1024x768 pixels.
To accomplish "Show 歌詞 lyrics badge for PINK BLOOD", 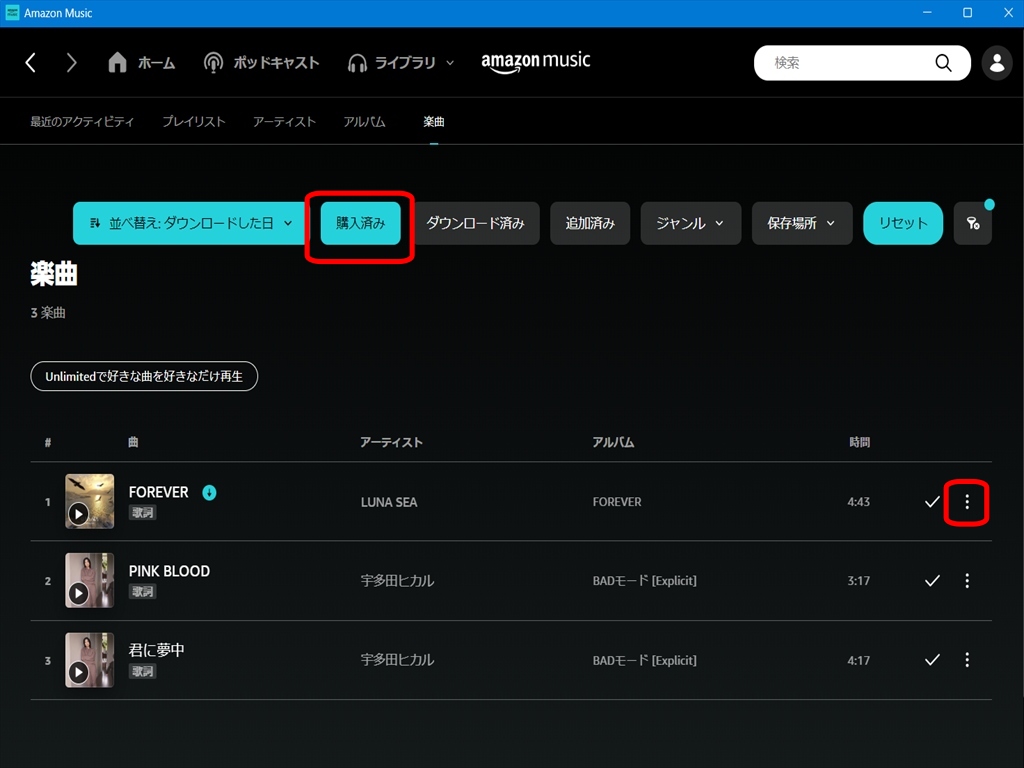I will tap(142, 592).
